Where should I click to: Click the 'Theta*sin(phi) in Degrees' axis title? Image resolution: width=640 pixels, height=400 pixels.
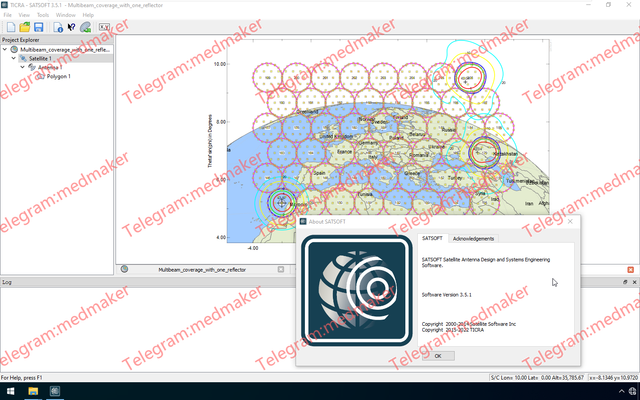(x=210, y=141)
